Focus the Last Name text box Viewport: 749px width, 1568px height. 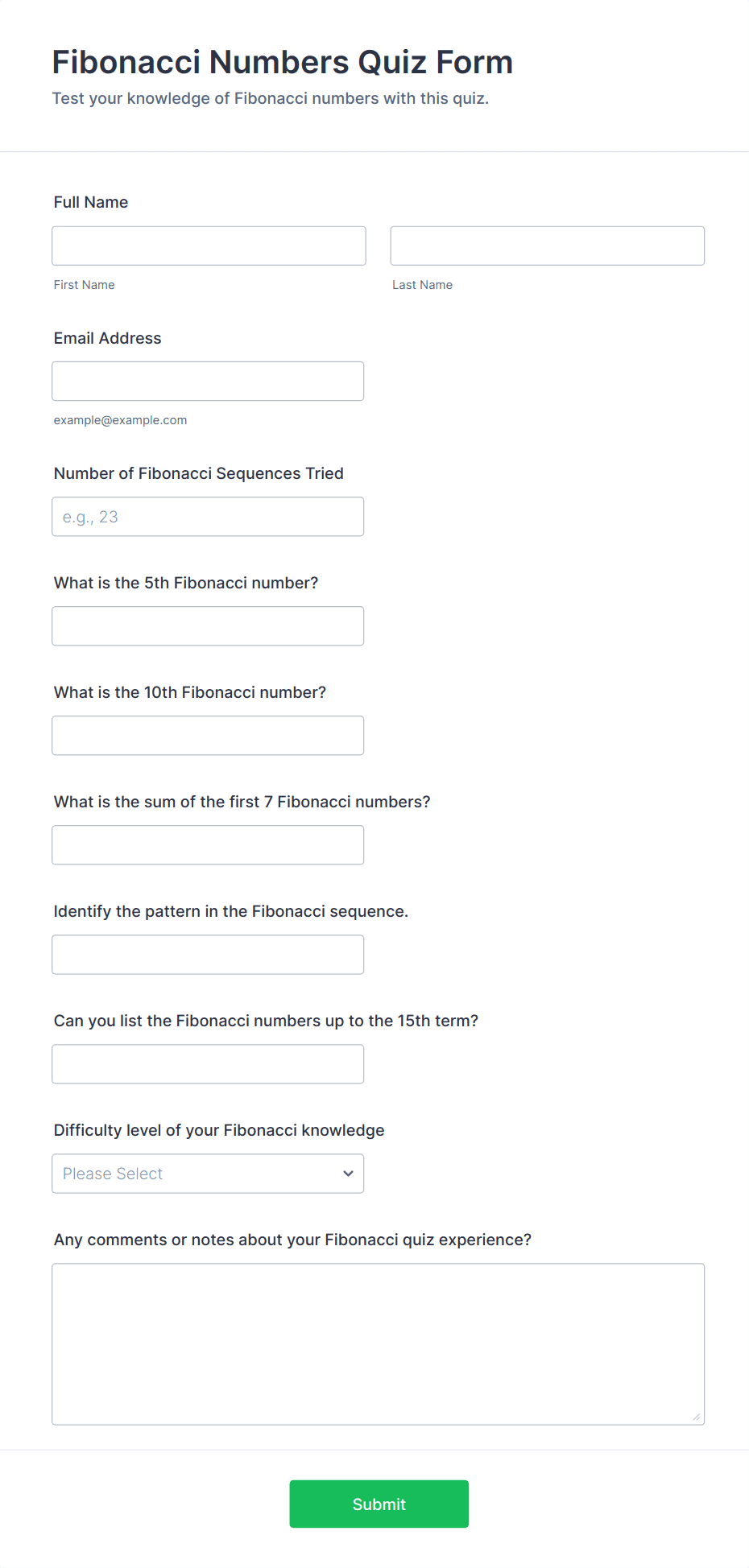(547, 246)
